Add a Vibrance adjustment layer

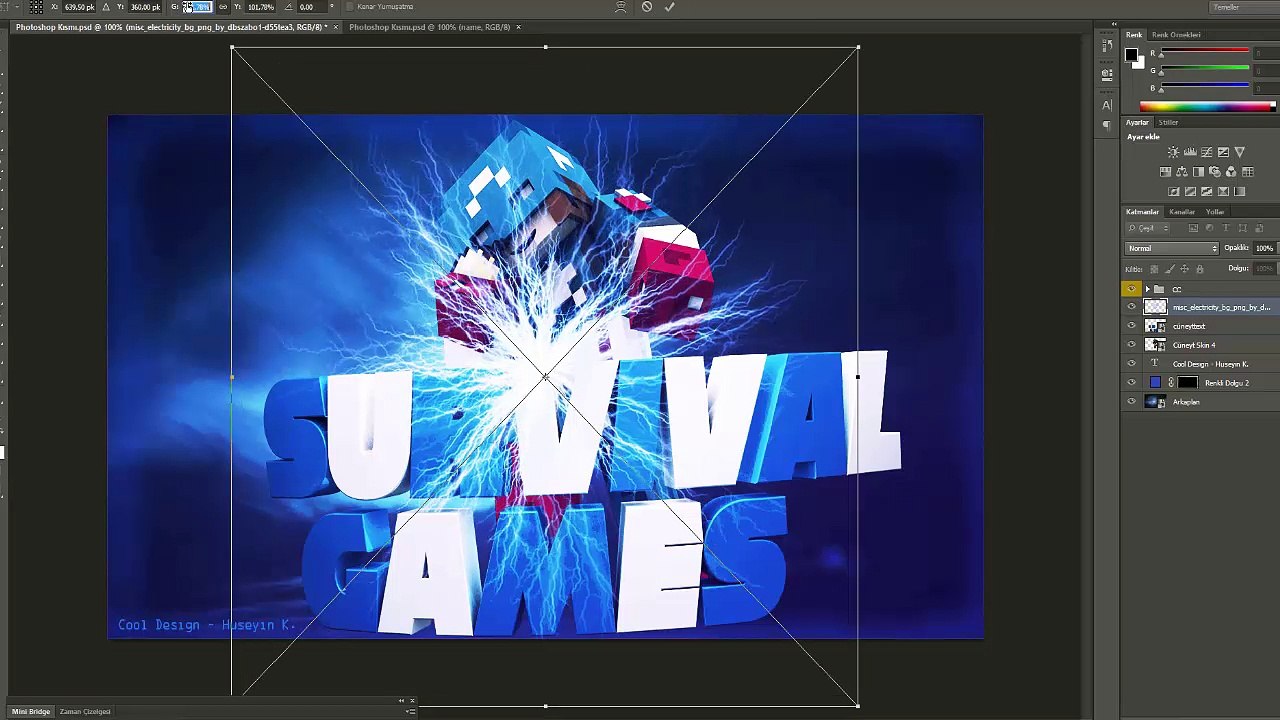[x=1240, y=152]
